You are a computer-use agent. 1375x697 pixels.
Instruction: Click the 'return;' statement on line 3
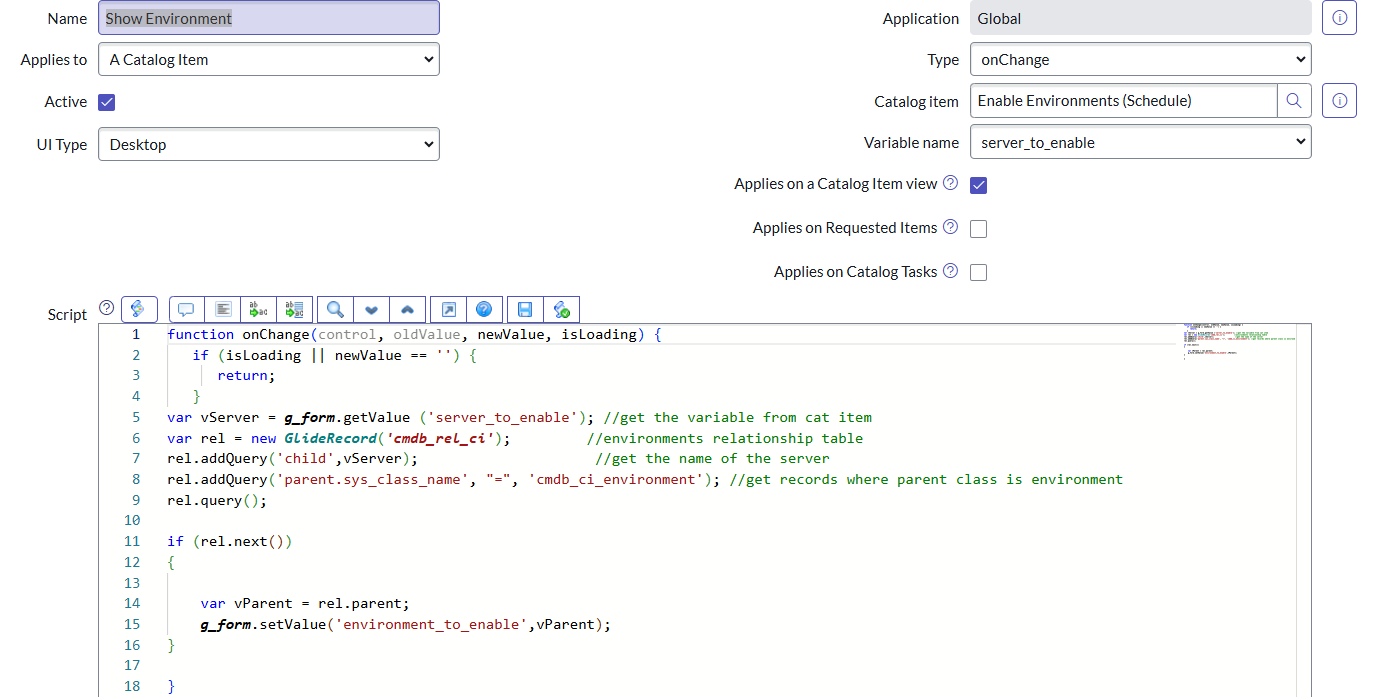tap(246, 376)
